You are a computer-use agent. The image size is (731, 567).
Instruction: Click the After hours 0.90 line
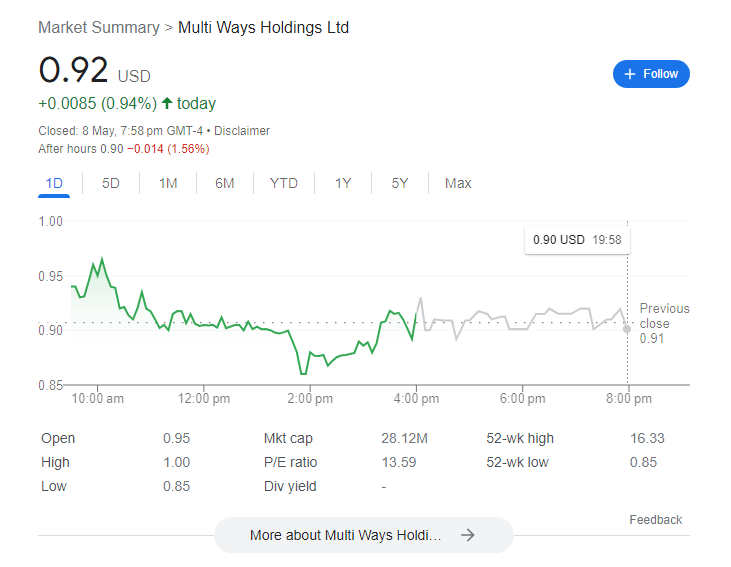point(124,149)
